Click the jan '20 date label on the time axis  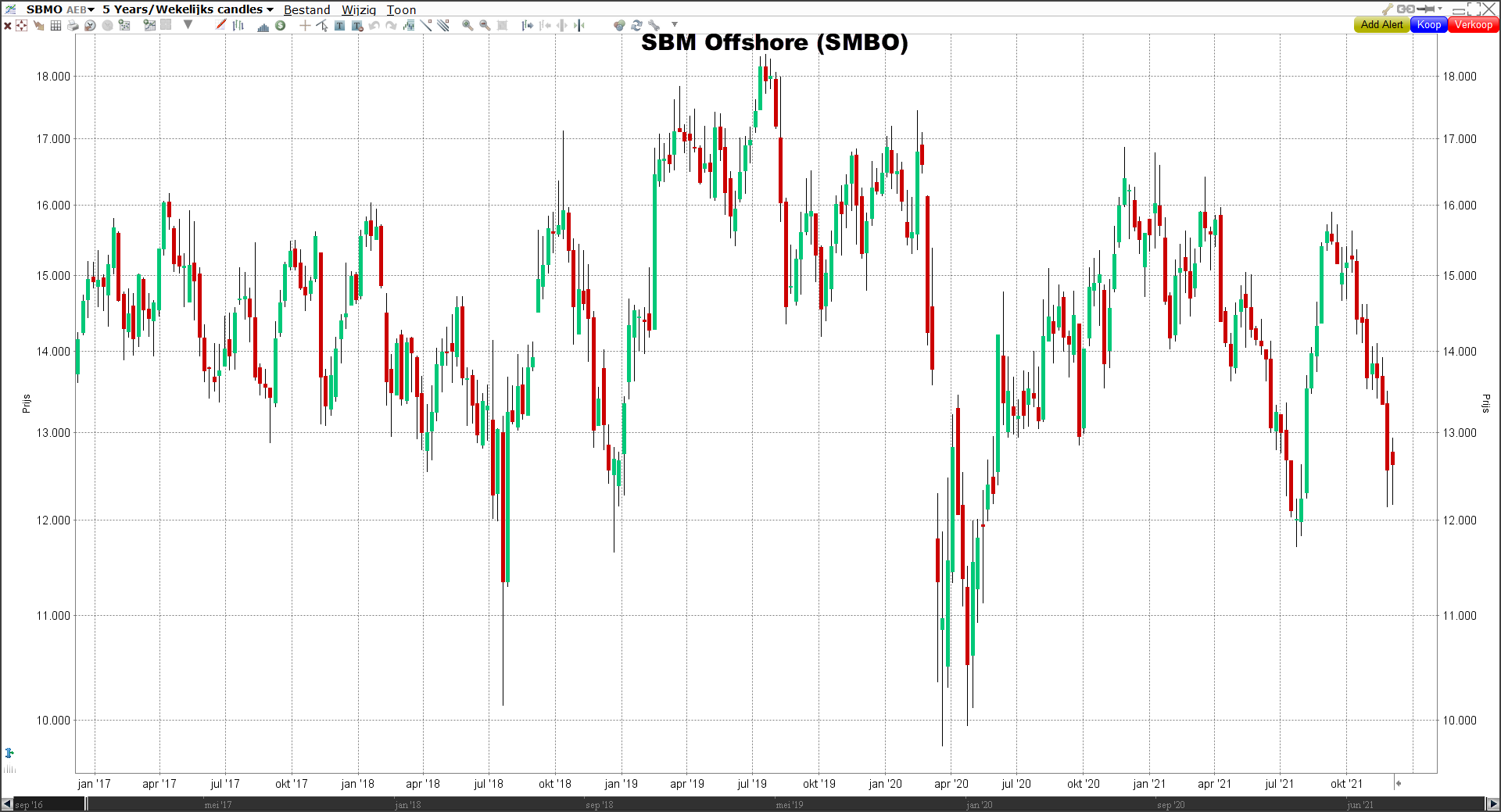tap(885, 784)
